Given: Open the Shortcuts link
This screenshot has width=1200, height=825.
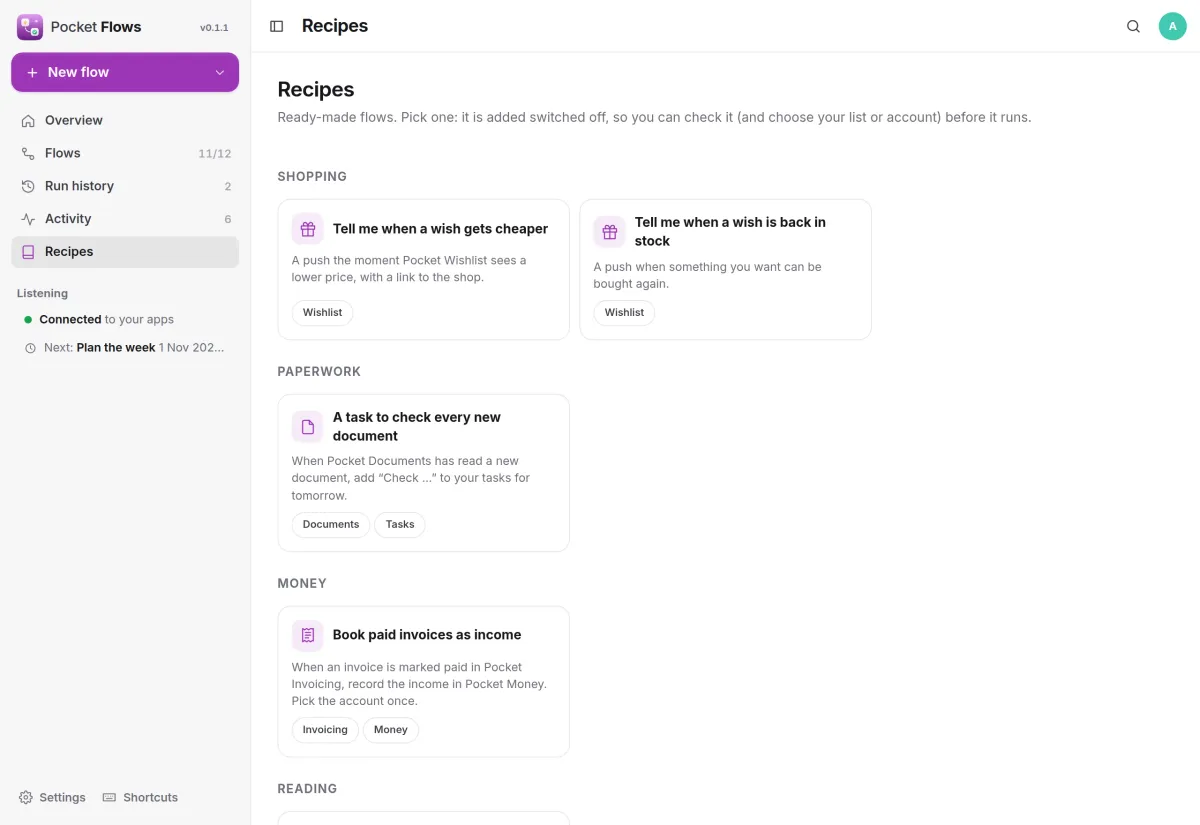Looking at the screenshot, I should (x=140, y=797).
